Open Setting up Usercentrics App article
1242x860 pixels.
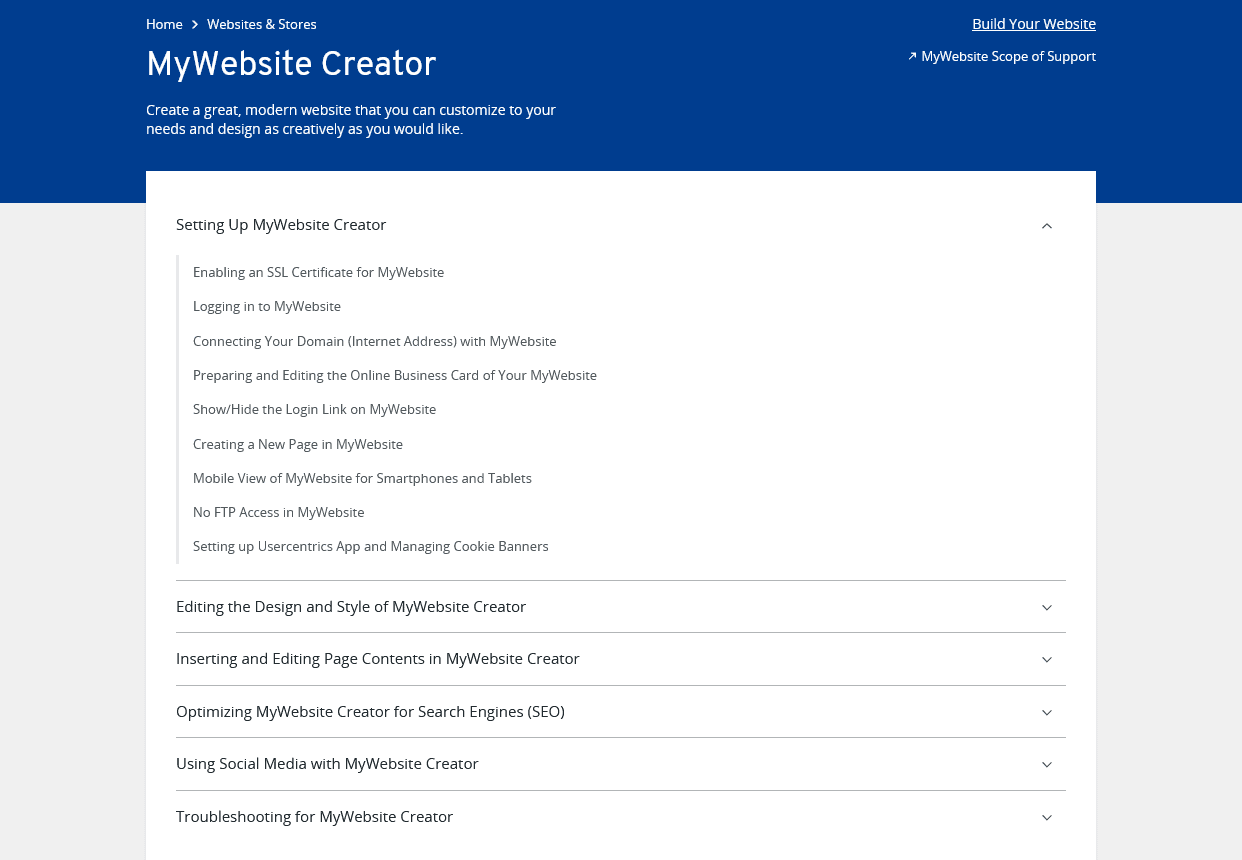point(371,546)
